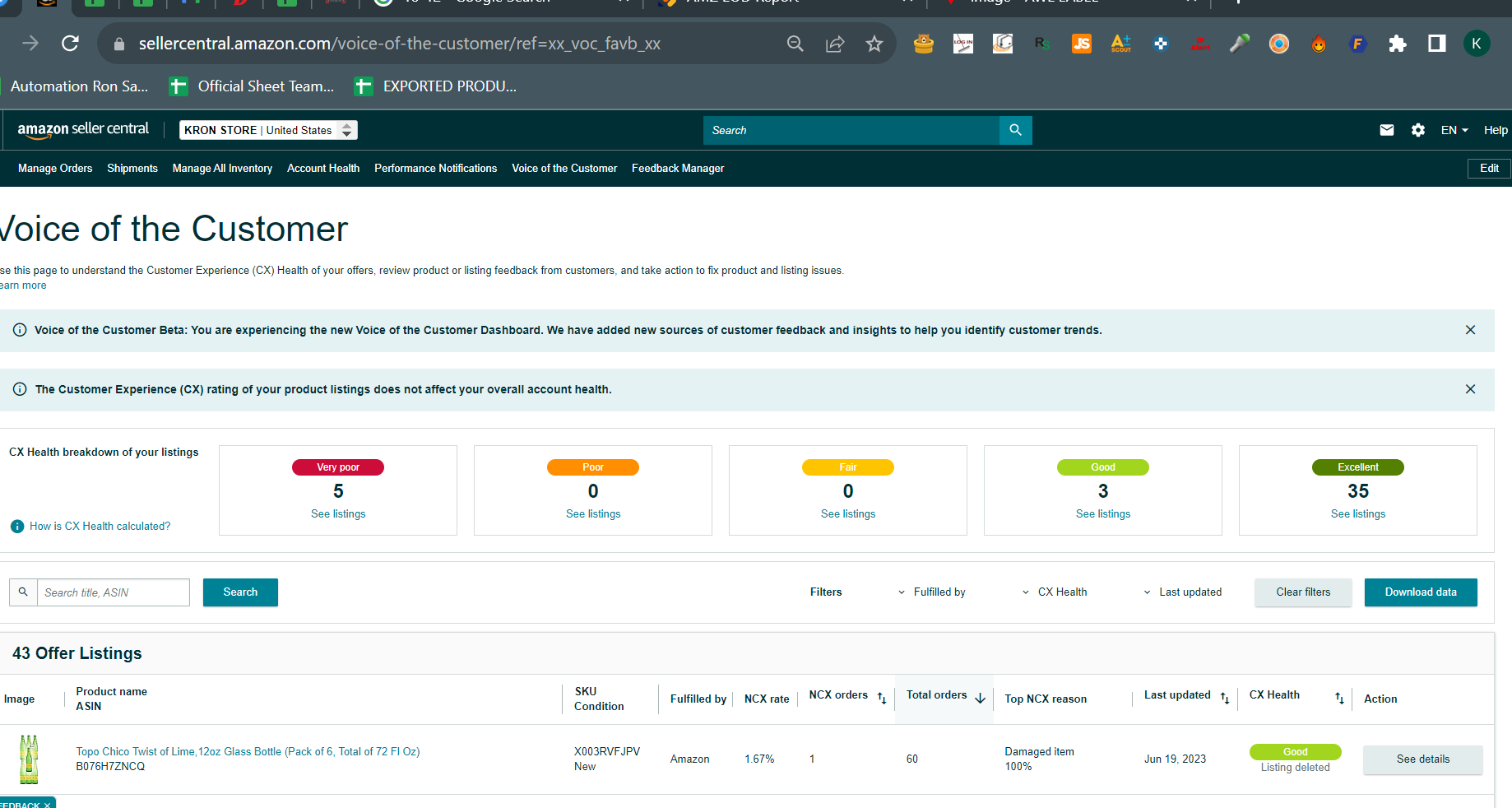Open Performance Notifications menu item
Viewport: 1512px width, 808px height.
(x=435, y=168)
